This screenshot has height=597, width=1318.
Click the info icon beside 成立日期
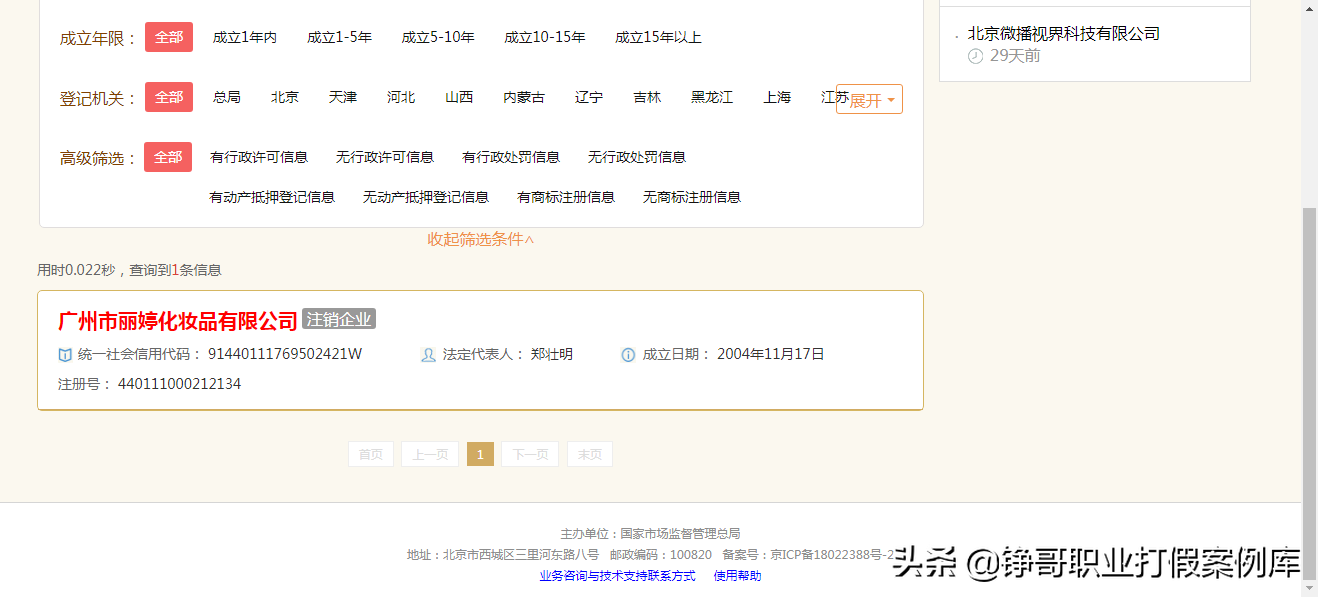coord(628,355)
